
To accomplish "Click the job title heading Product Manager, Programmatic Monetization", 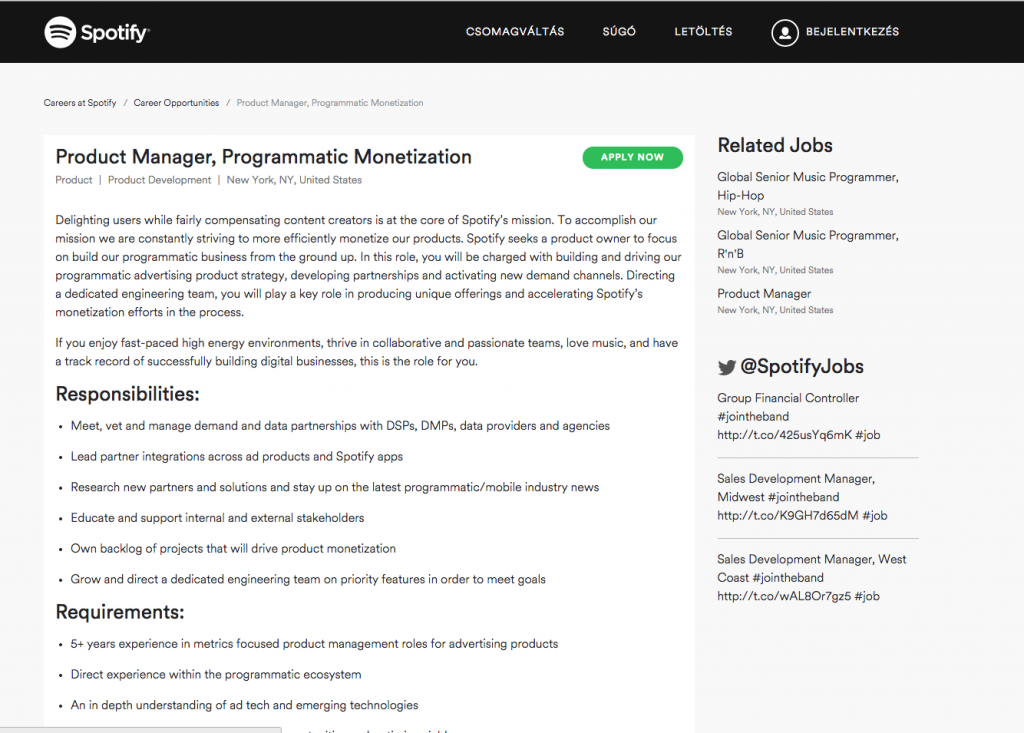I will click(x=263, y=157).
